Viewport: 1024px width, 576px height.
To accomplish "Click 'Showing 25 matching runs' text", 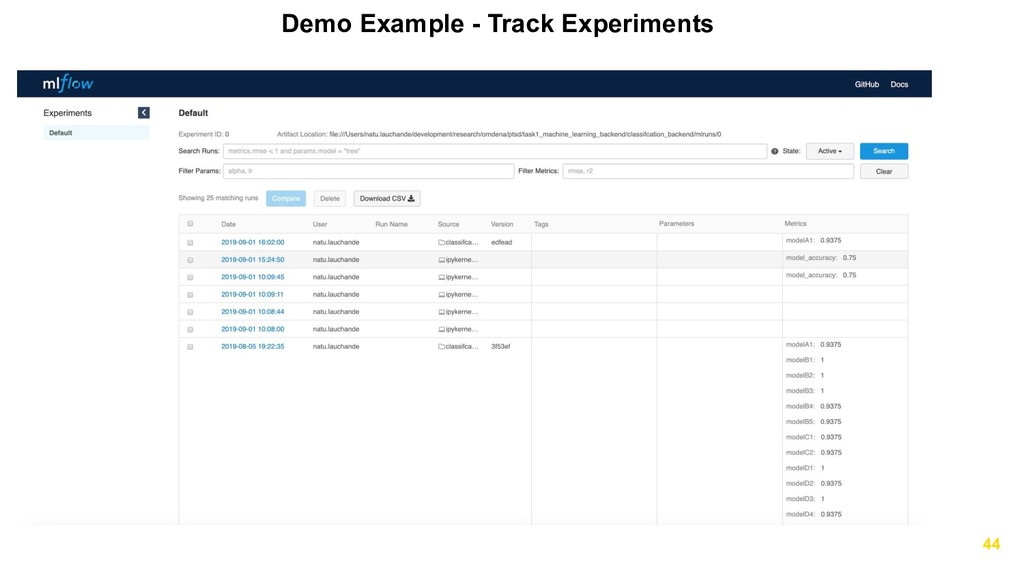I will pos(218,198).
